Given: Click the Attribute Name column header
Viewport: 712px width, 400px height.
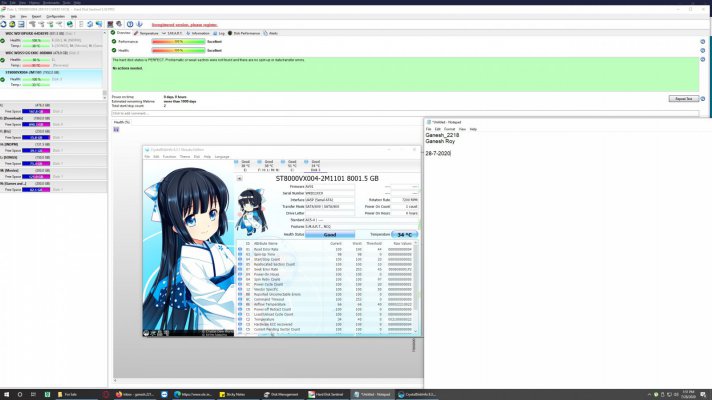Looking at the screenshot, I should pos(266,244).
